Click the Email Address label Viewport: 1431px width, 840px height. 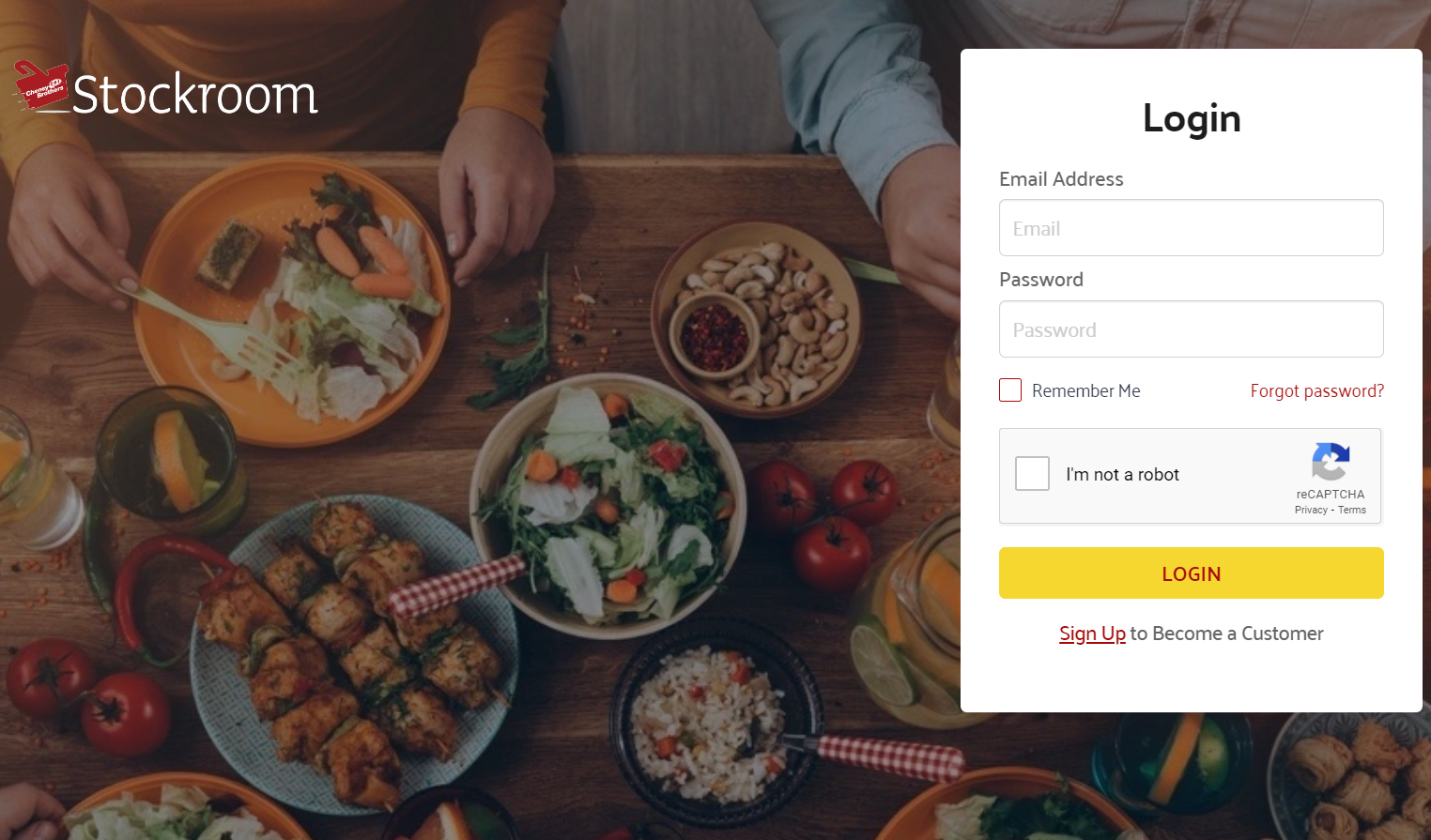tap(1061, 179)
